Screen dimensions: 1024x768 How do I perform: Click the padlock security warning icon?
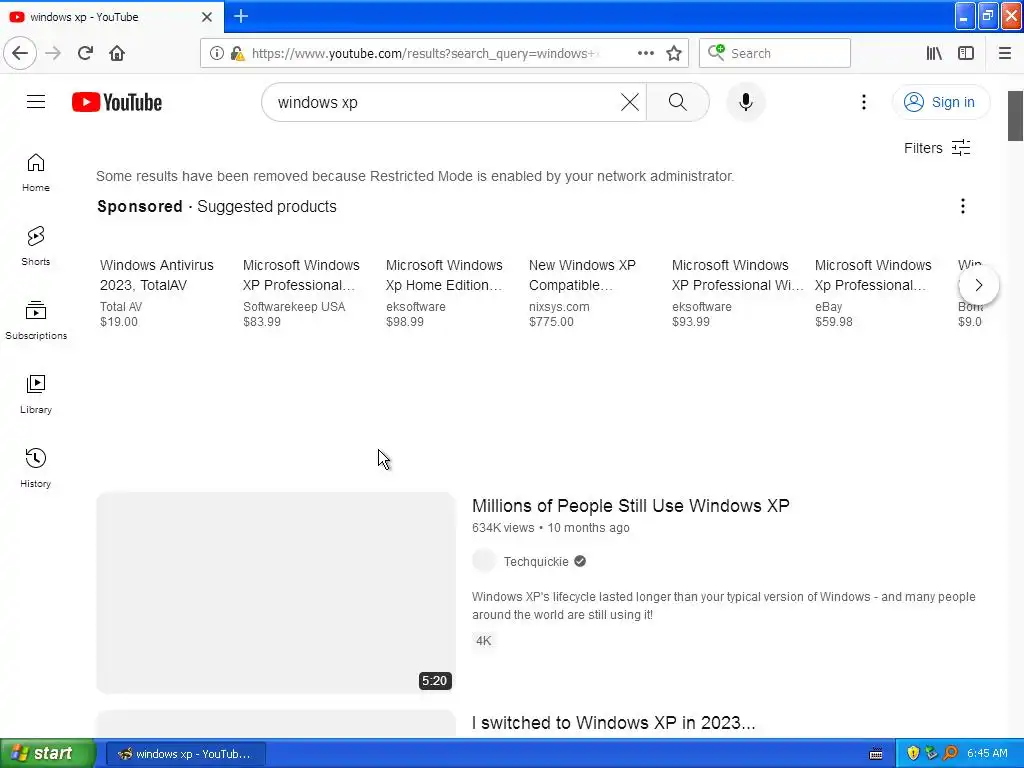(x=237, y=54)
